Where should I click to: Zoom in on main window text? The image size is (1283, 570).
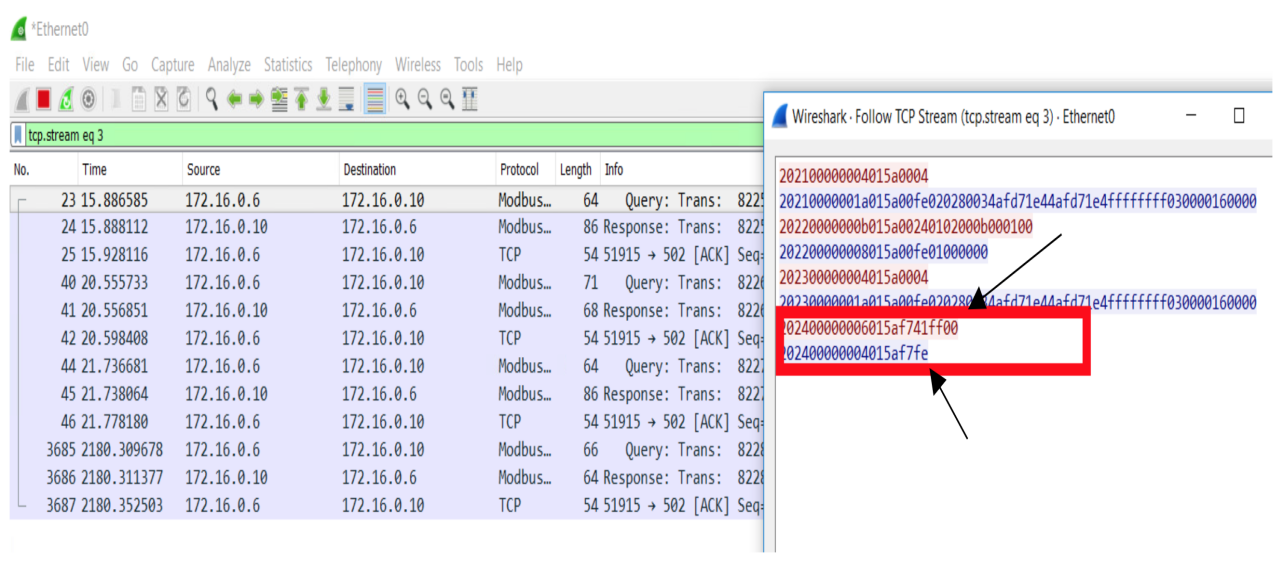pos(403,99)
